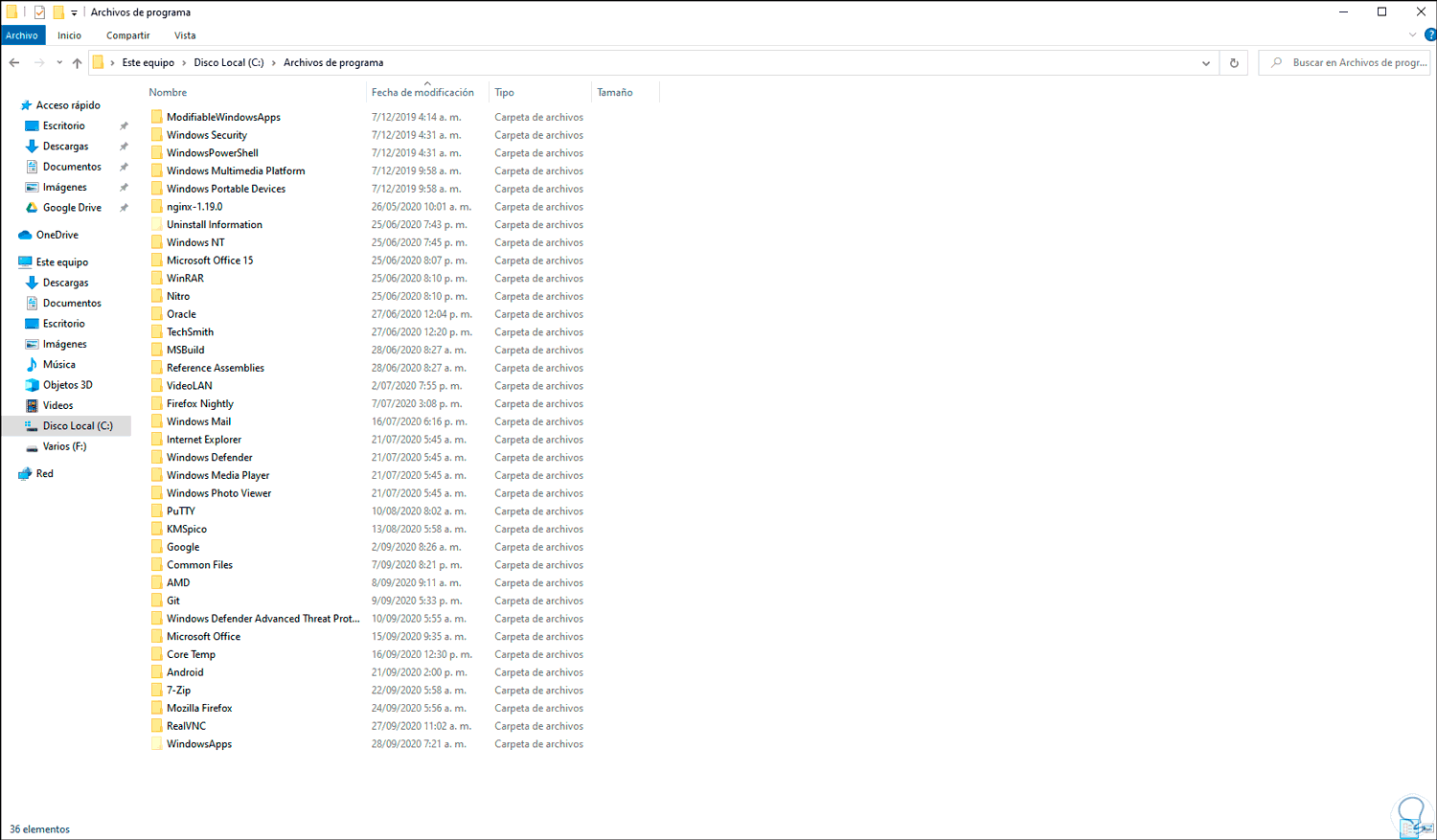Unpin Imágenes from Quick access
This screenshot has height=840, width=1437.
point(124,188)
